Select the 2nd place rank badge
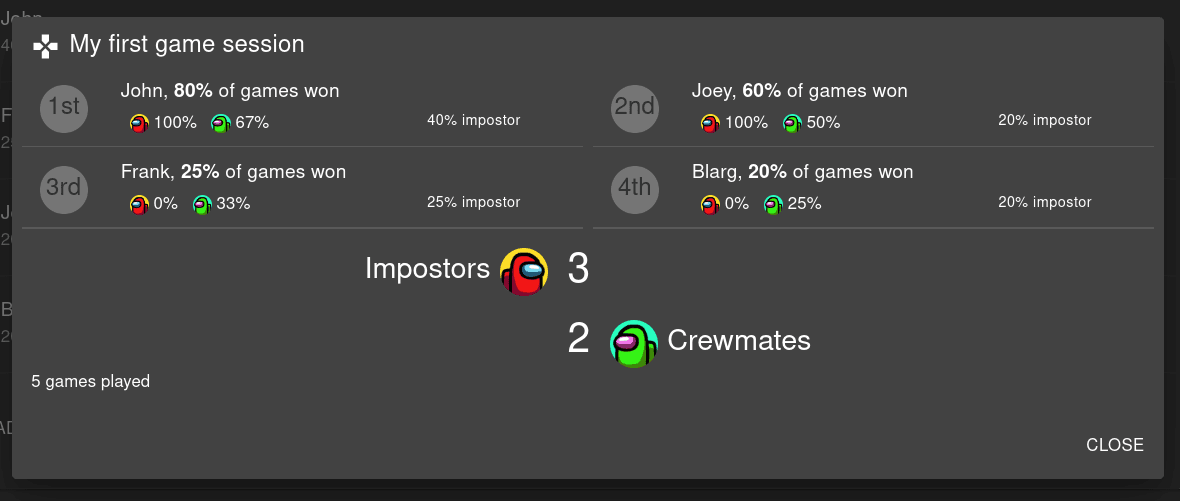This screenshot has width=1180, height=501. coord(635,108)
